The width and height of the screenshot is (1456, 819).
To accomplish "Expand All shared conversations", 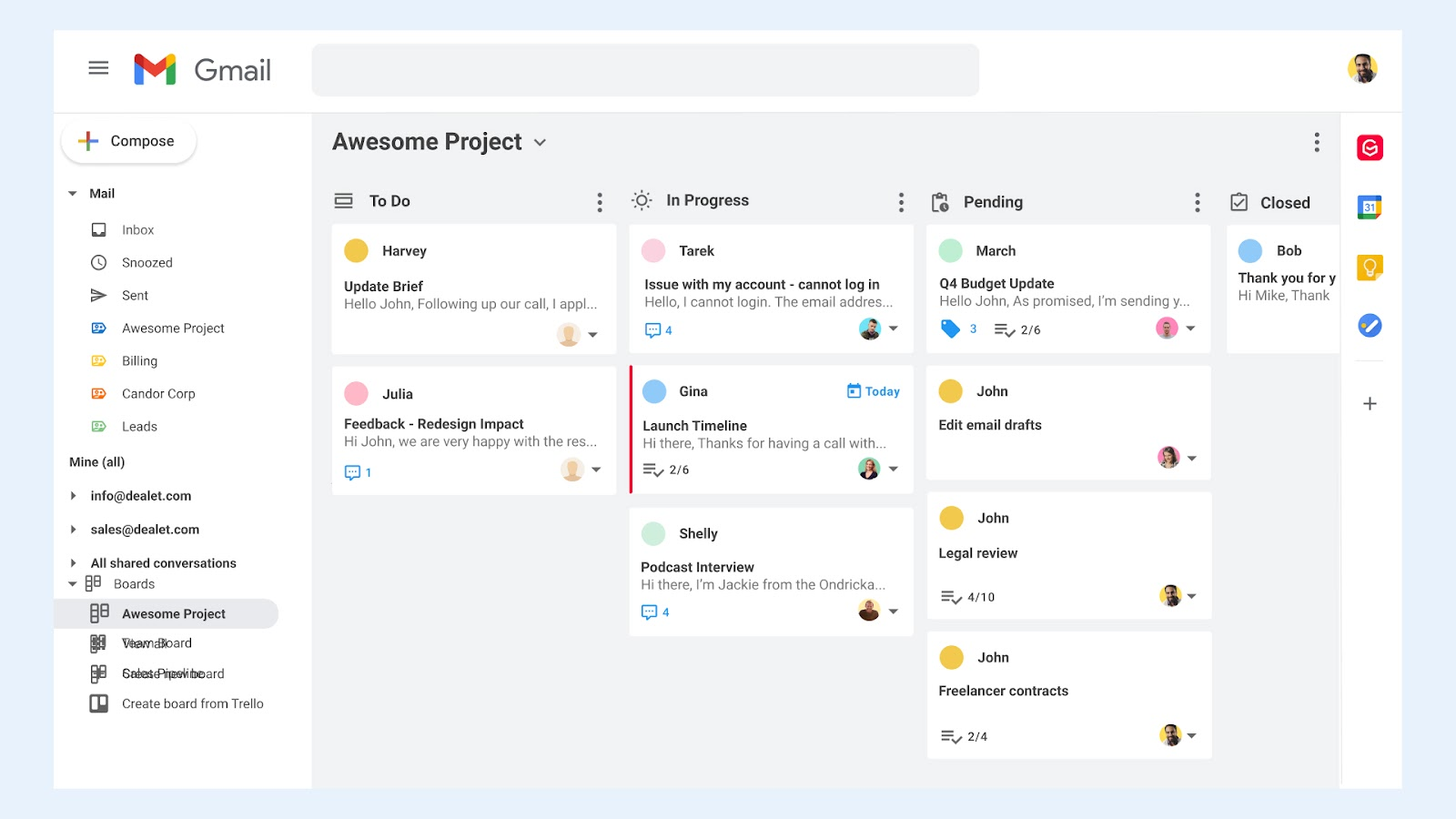I will 74,563.
